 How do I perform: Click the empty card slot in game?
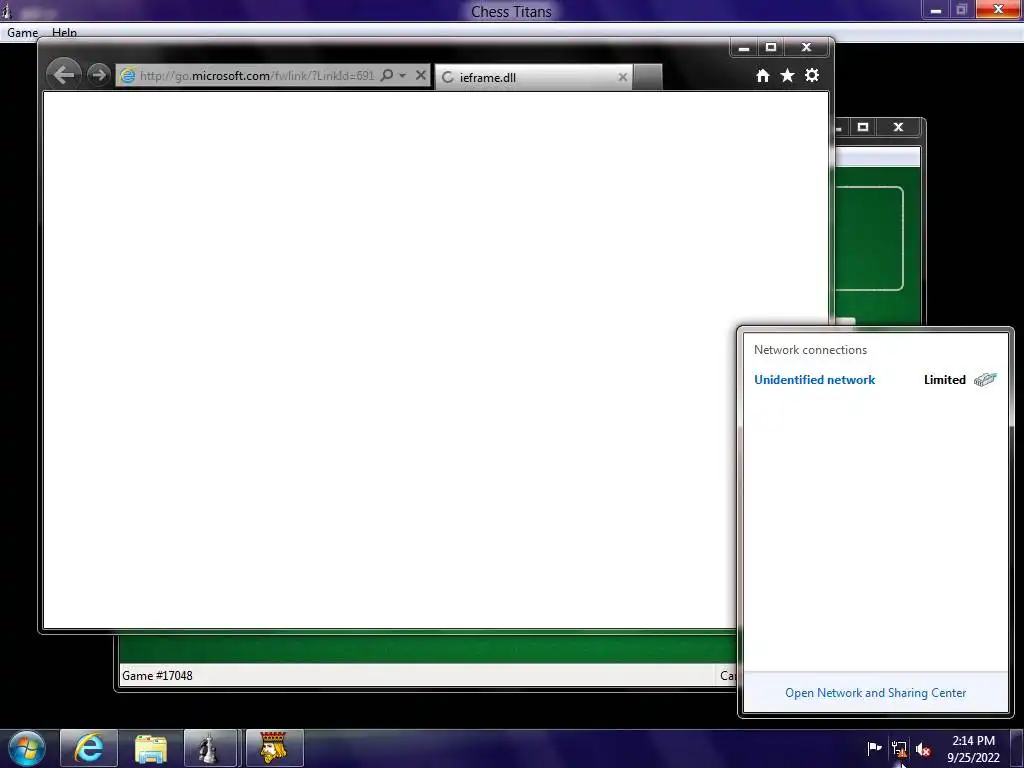(x=870, y=238)
